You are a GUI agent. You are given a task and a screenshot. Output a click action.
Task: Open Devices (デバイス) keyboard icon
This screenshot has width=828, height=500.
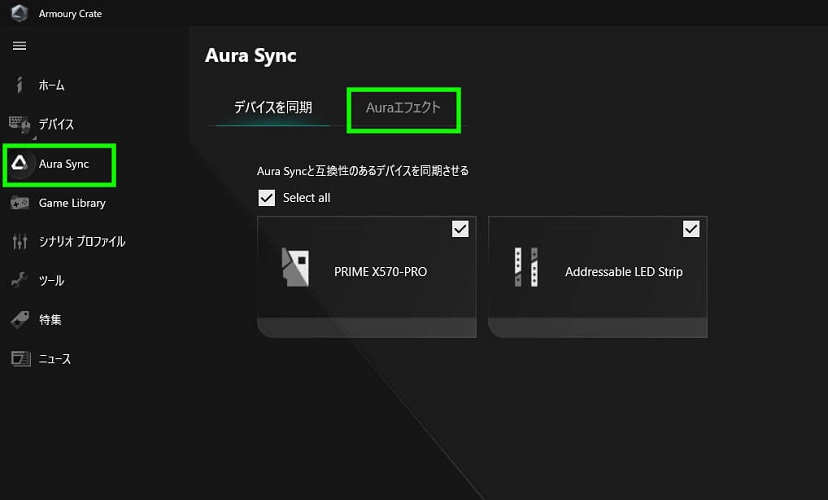pyautogui.click(x=20, y=124)
